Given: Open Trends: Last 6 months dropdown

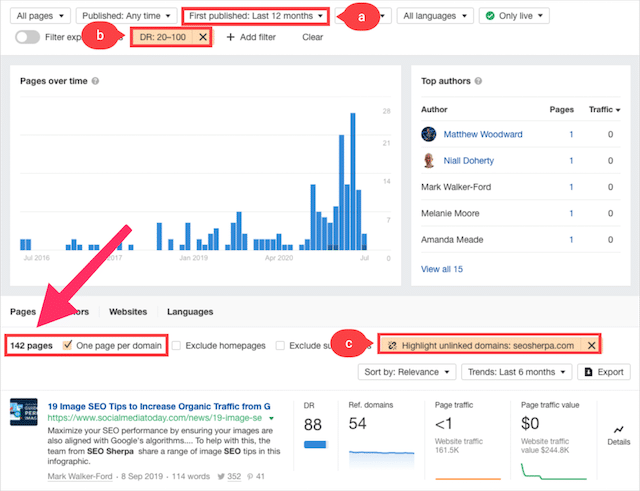Looking at the screenshot, I should click(516, 372).
